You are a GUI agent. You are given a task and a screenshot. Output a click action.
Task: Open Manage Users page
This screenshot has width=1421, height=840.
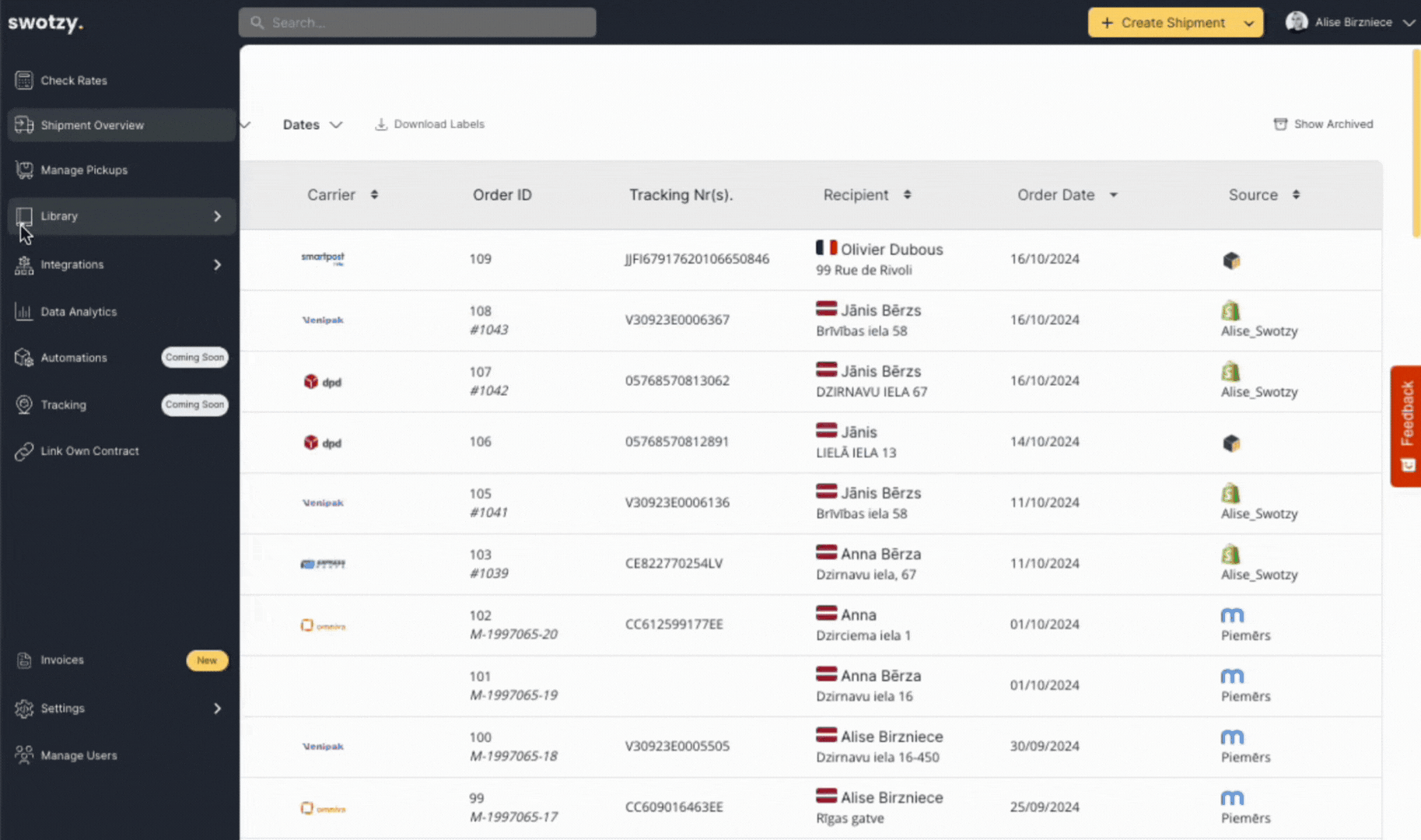click(x=121, y=754)
